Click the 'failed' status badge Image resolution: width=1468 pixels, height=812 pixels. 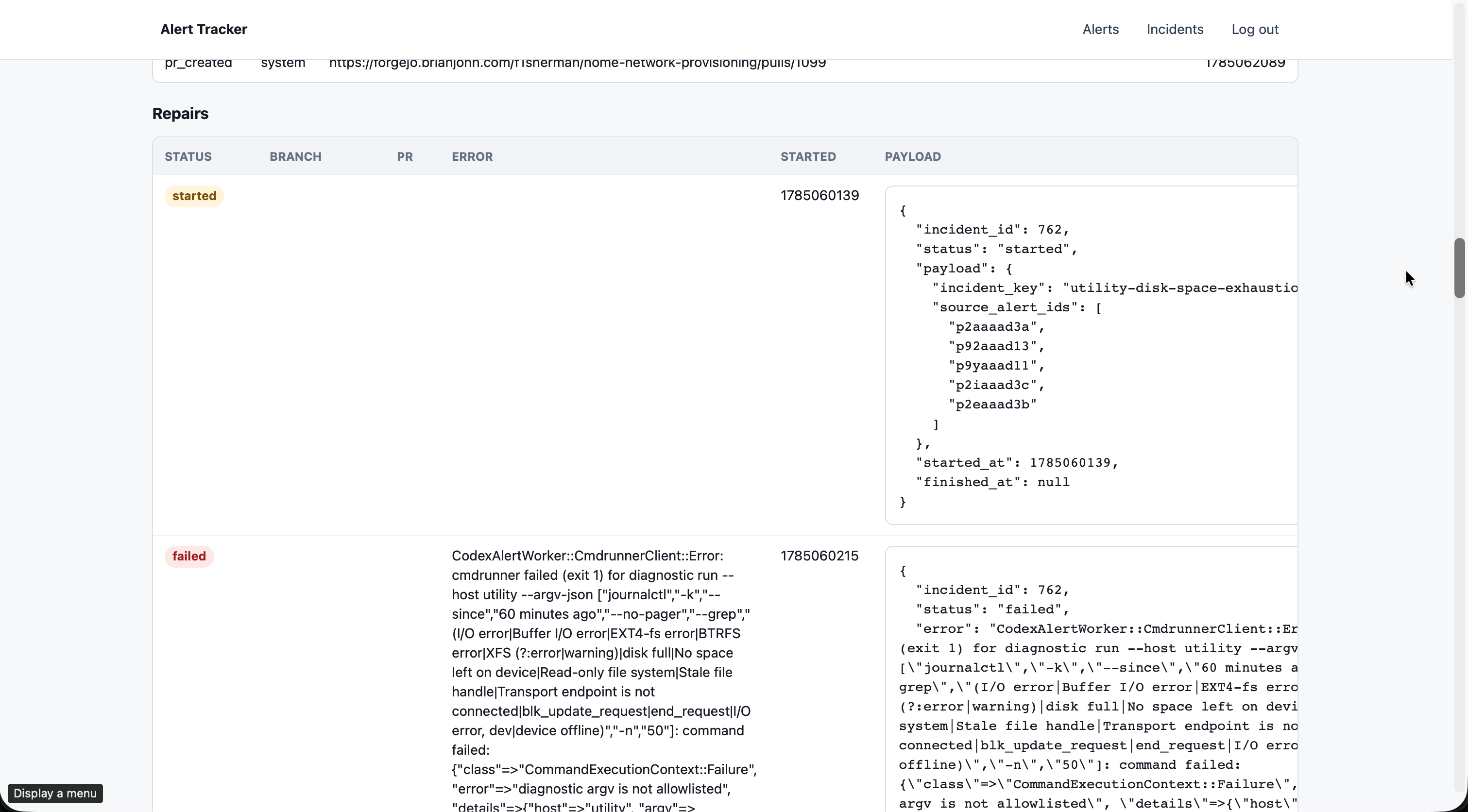[189, 556]
